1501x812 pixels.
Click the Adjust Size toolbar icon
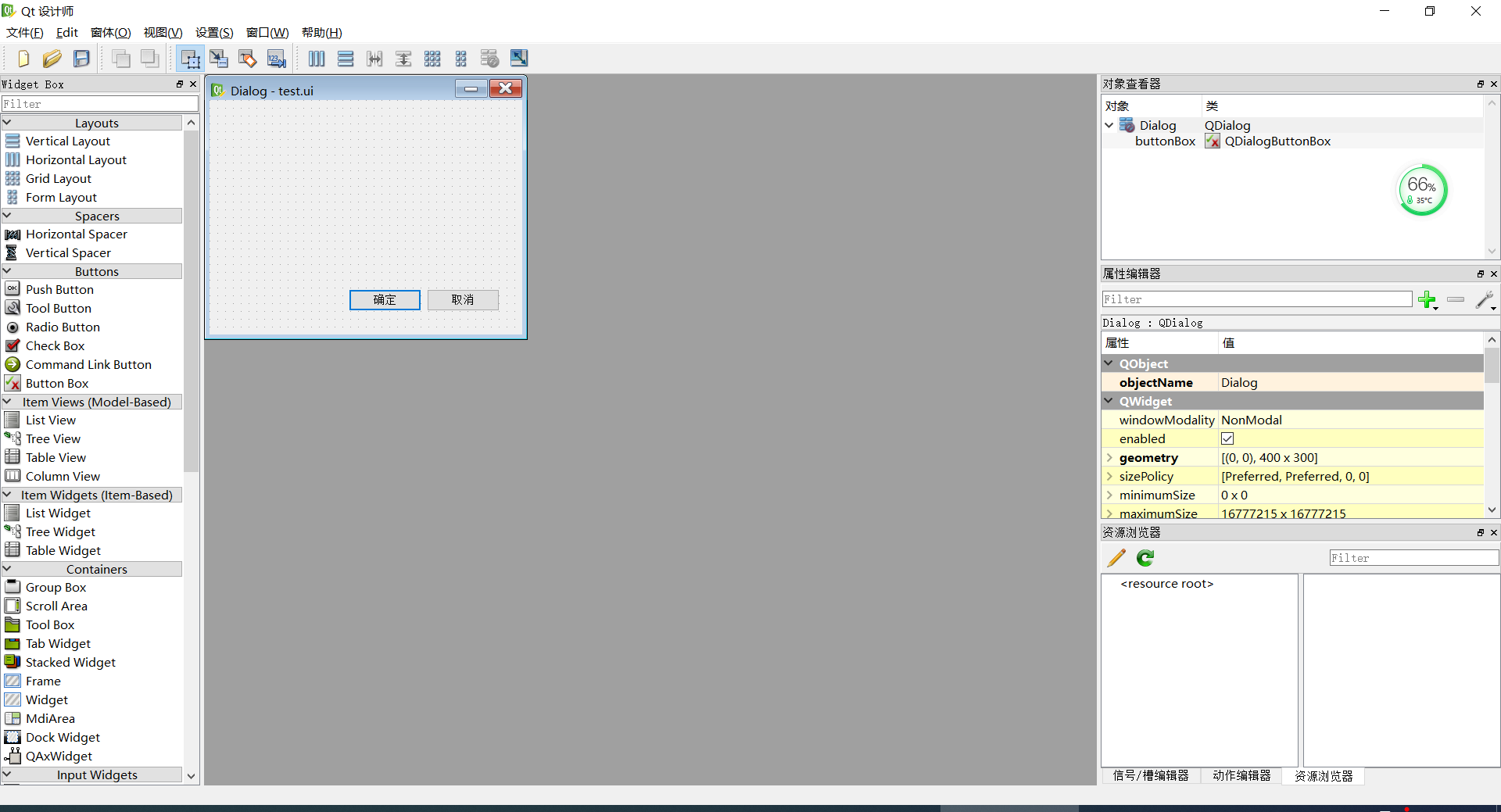[518, 59]
